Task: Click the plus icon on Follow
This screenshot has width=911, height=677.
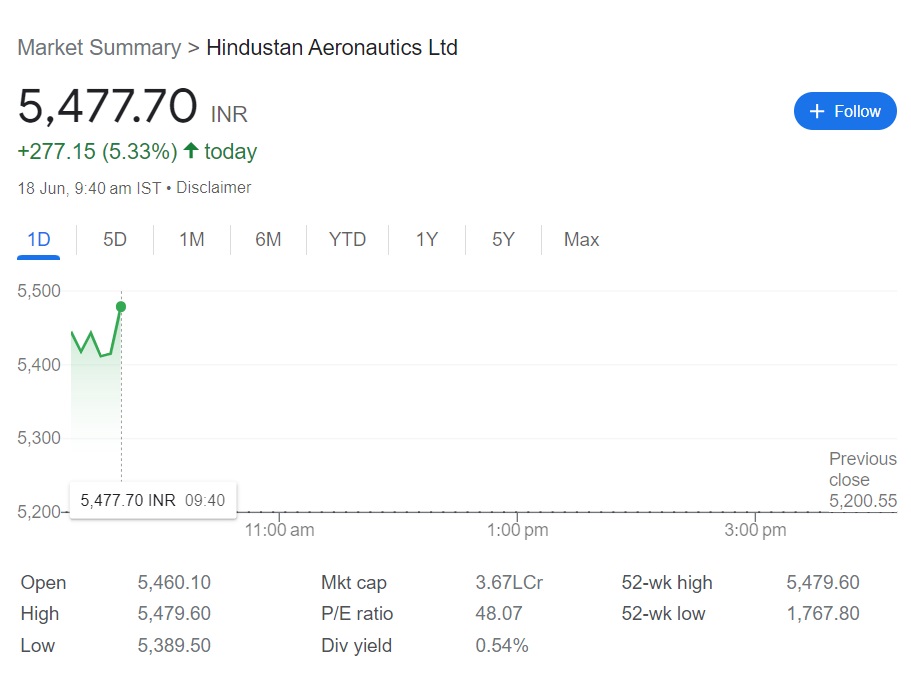Action: (x=816, y=111)
